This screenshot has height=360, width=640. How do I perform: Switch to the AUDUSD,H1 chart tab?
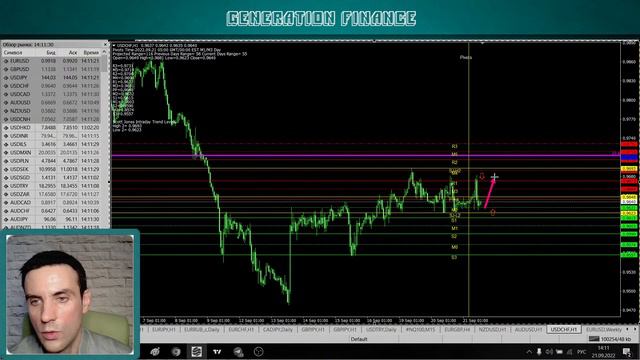click(528, 329)
